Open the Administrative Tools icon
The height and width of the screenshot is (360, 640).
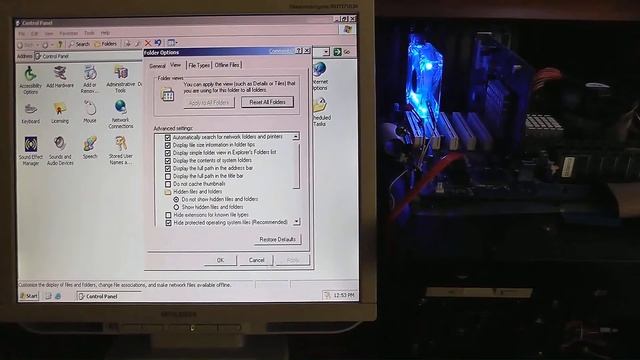click(x=120, y=79)
